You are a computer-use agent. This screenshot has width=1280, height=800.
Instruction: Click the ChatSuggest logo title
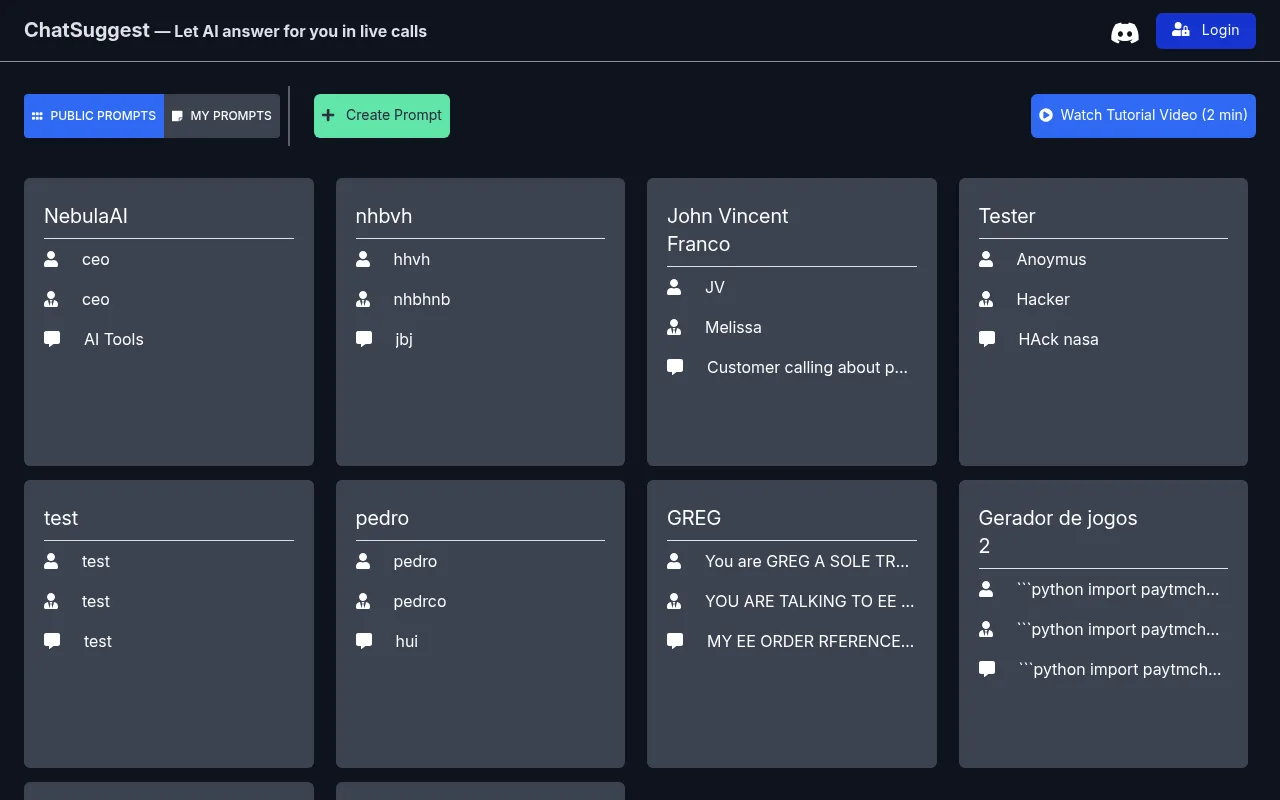tap(87, 30)
